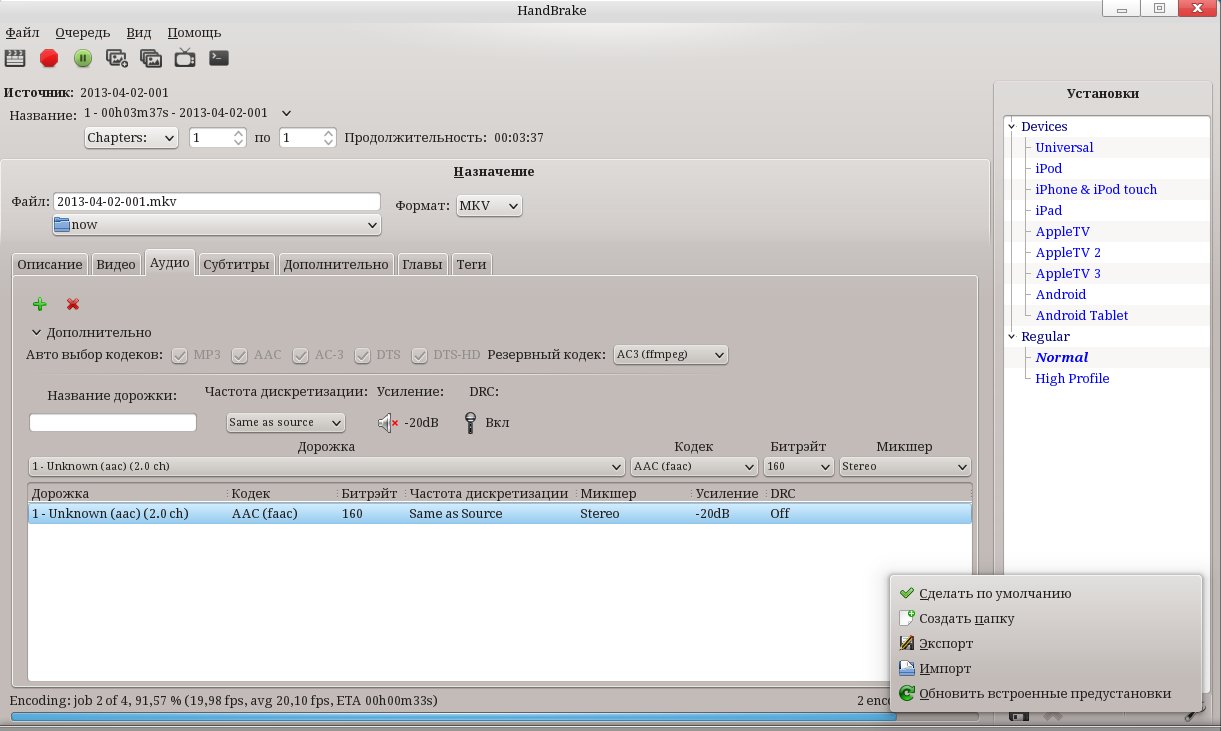Click the Название дорожки text field
Image resolution: width=1221 pixels, height=731 pixels.
pos(113,423)
